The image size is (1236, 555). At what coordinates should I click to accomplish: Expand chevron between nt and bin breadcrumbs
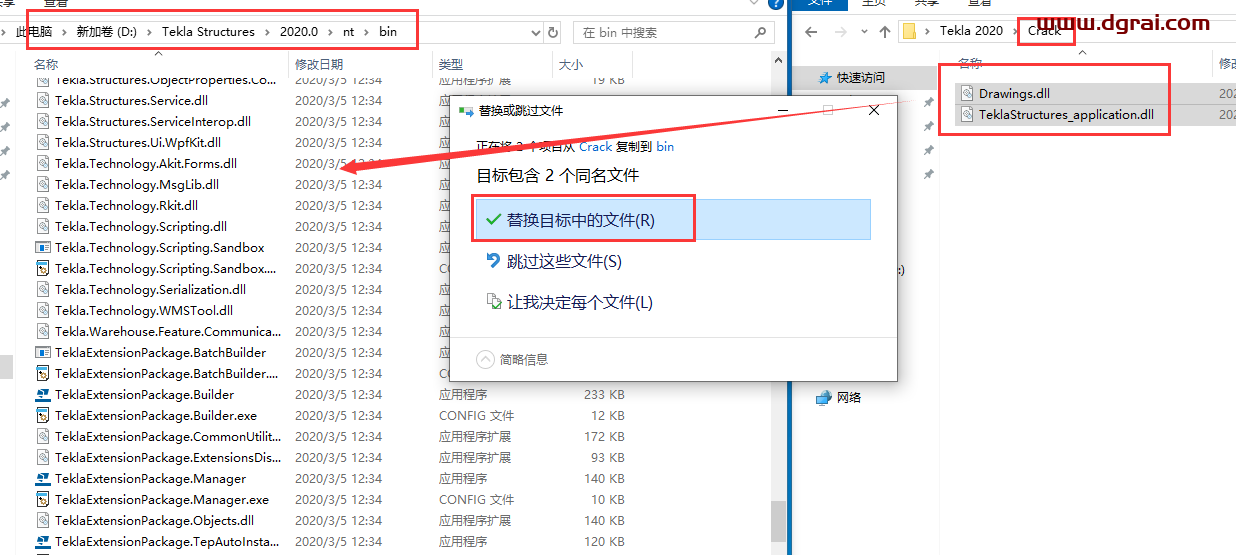click(367, 32)
